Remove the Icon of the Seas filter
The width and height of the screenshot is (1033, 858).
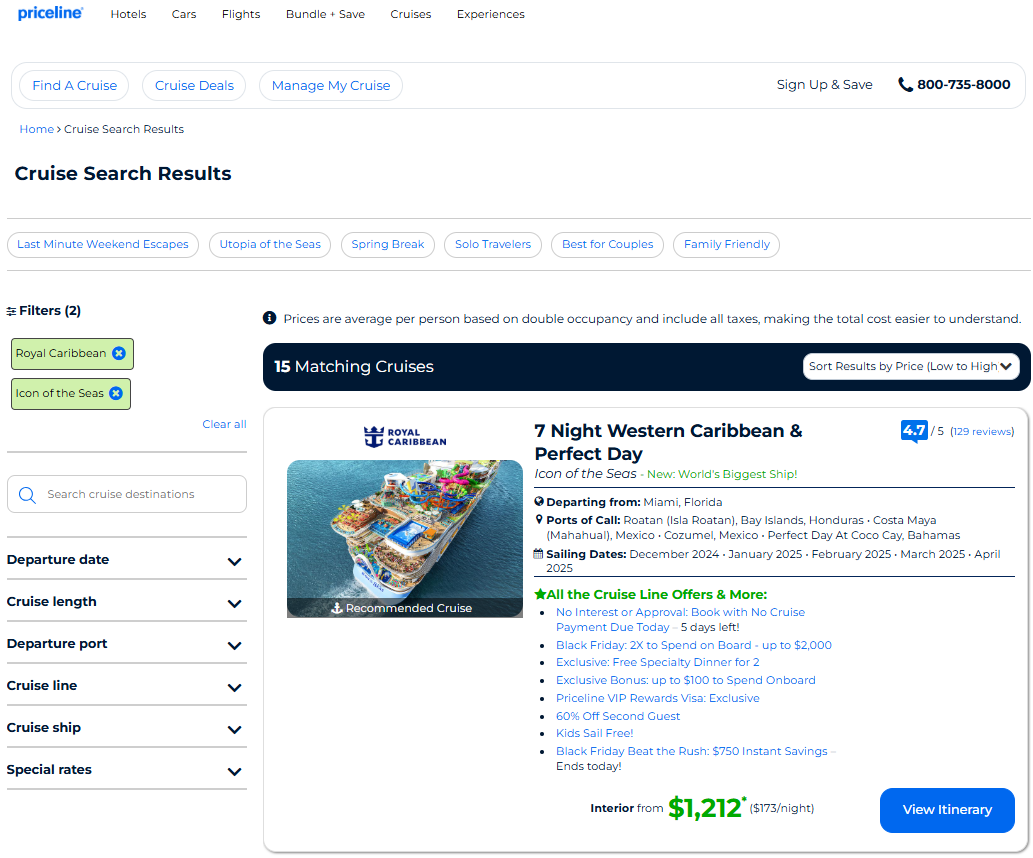(x=116, y=393)
